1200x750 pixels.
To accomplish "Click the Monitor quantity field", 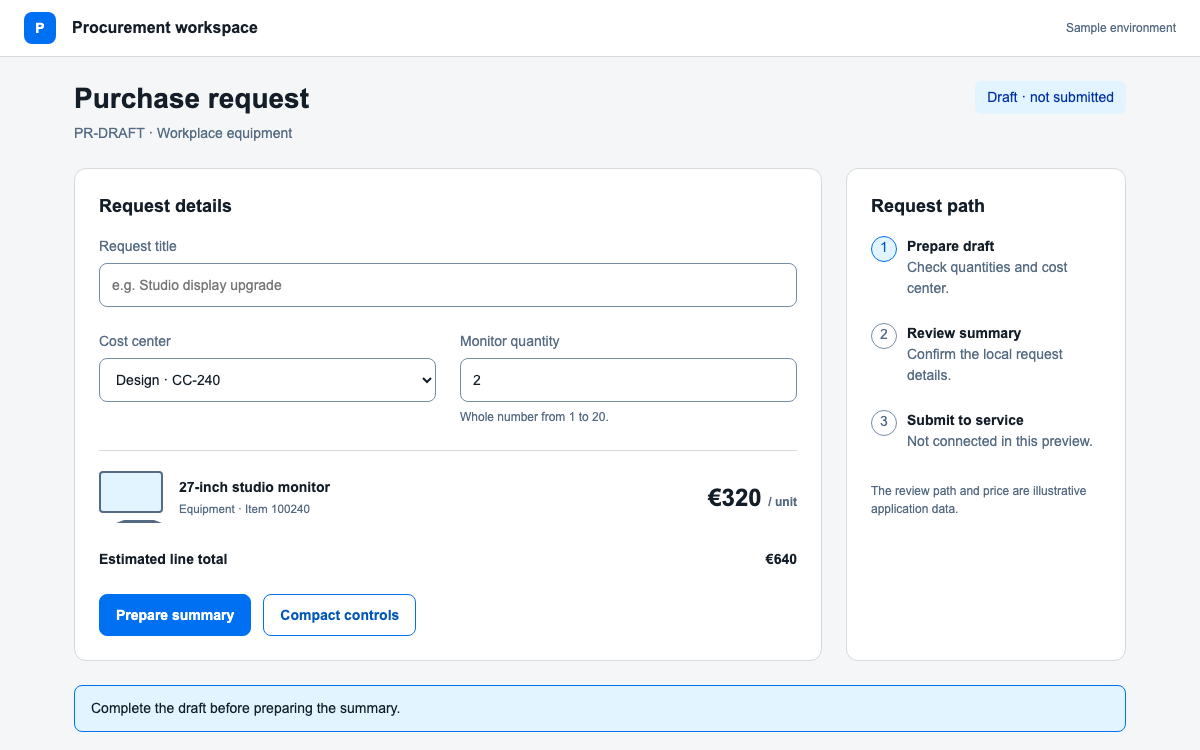I will [x=628, y=380].
